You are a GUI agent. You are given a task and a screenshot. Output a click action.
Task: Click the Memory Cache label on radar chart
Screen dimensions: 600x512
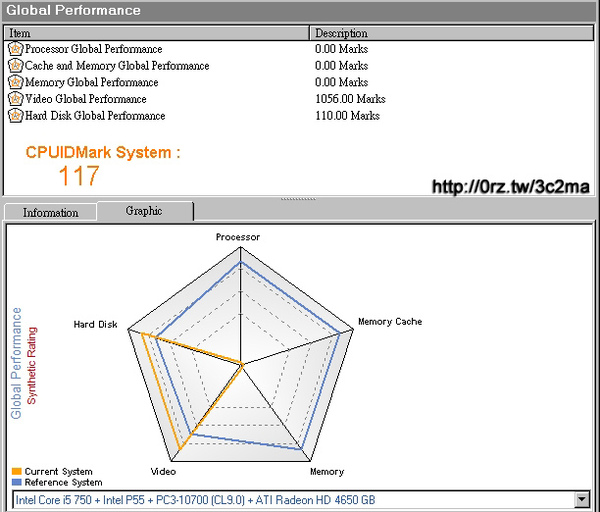click(x=390, y=321)
